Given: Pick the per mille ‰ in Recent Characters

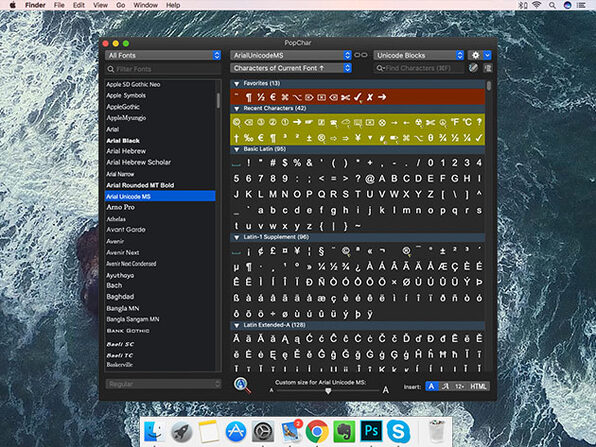Looking at the screenshot, I should tap(248, 138).
